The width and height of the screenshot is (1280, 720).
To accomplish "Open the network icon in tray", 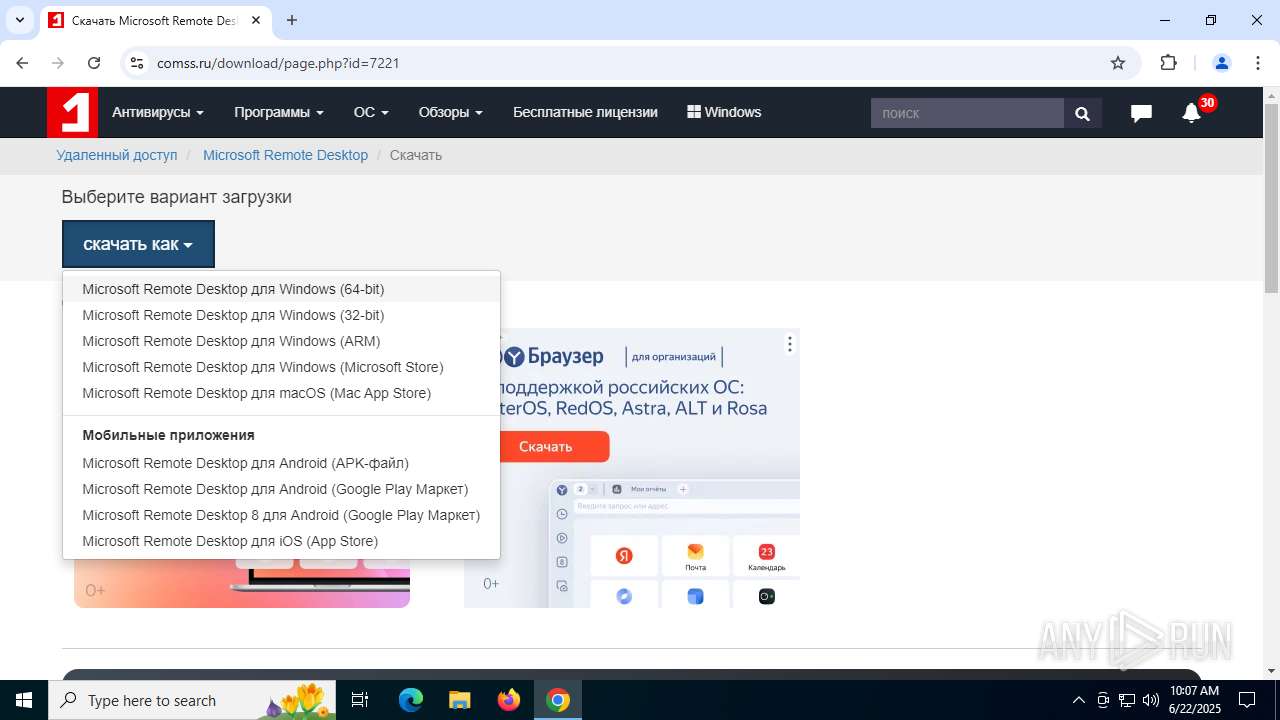I will click(x=1127, y=700).
